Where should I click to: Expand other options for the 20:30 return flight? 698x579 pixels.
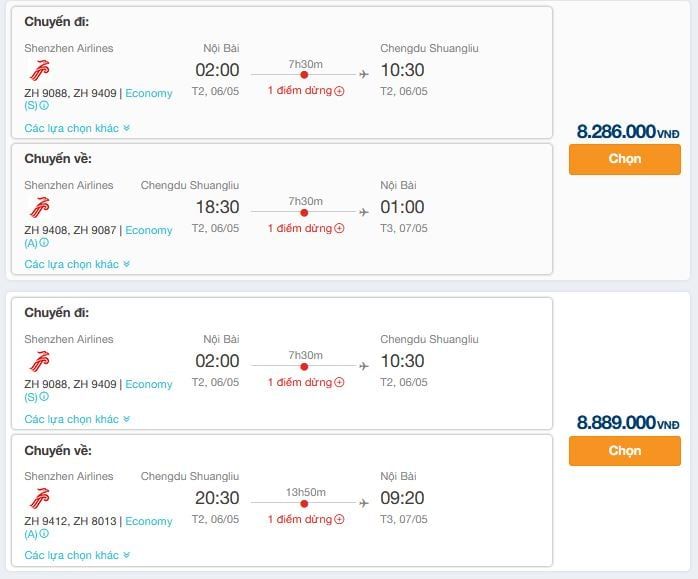(x=77, y=556)
